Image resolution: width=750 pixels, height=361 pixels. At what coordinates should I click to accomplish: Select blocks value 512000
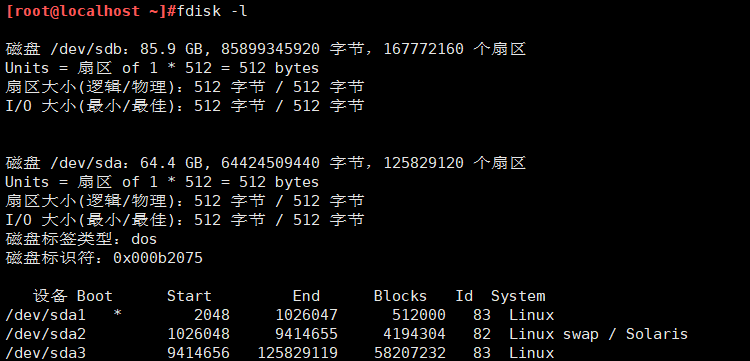(419, 315)
